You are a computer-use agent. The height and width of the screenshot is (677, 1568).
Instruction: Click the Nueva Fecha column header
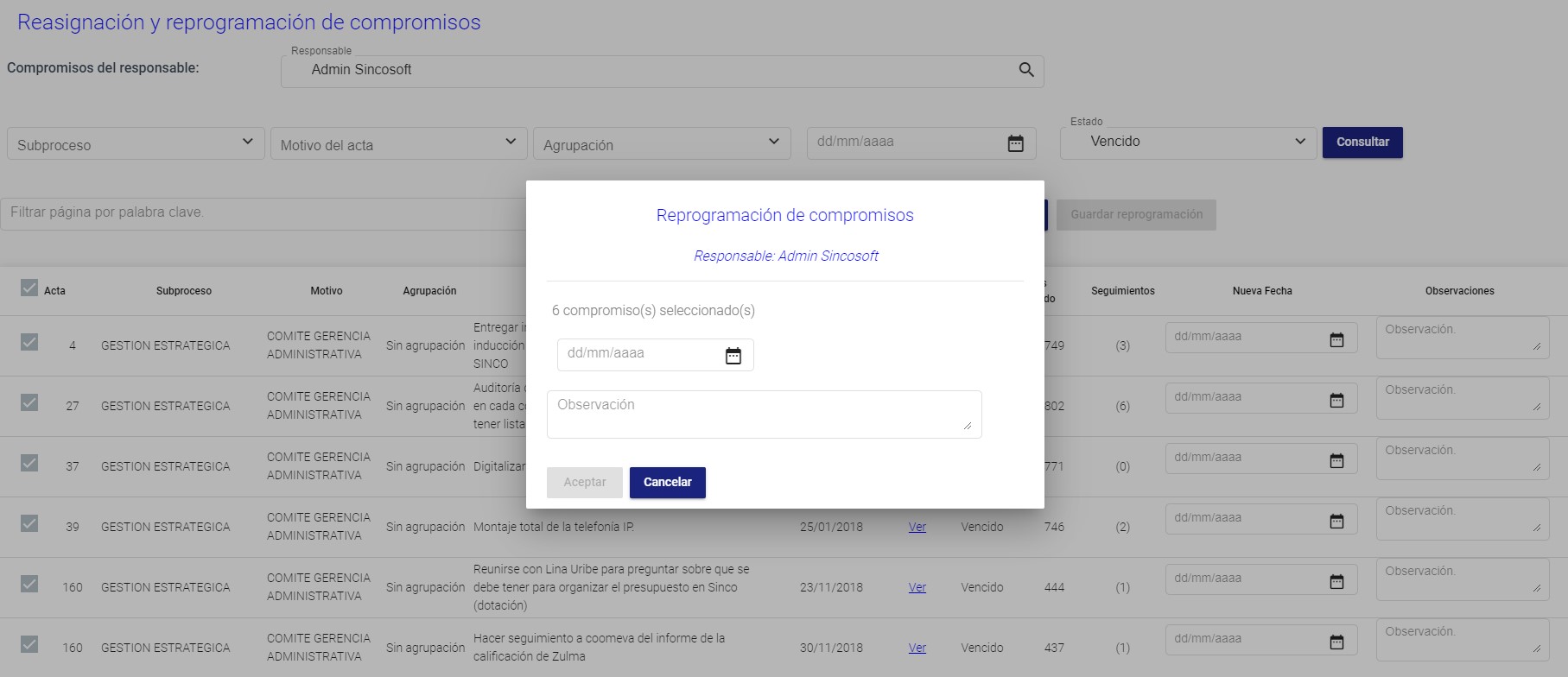click(1262, 291)
